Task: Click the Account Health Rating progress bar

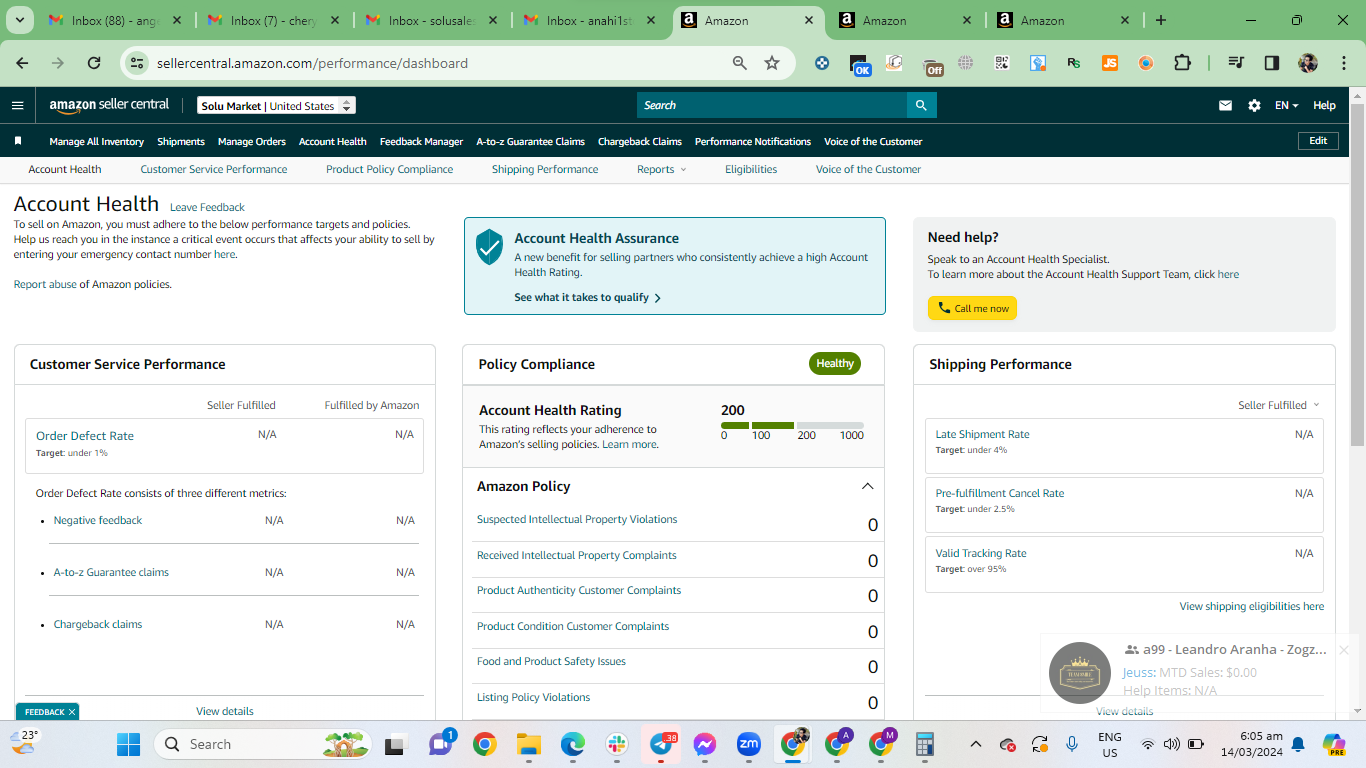Action: pyautogui.click(x=792, y=425)
